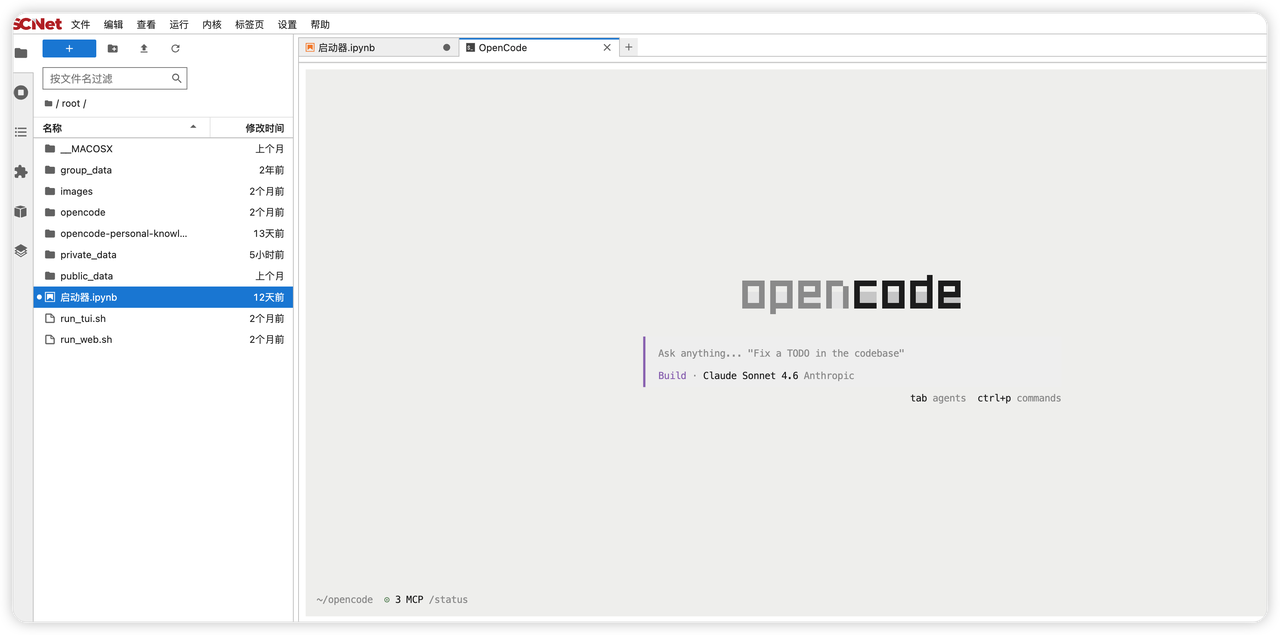Screen dimensions: 1280x635
Task: Close the OpenCode tab
Action: [607, 47]
